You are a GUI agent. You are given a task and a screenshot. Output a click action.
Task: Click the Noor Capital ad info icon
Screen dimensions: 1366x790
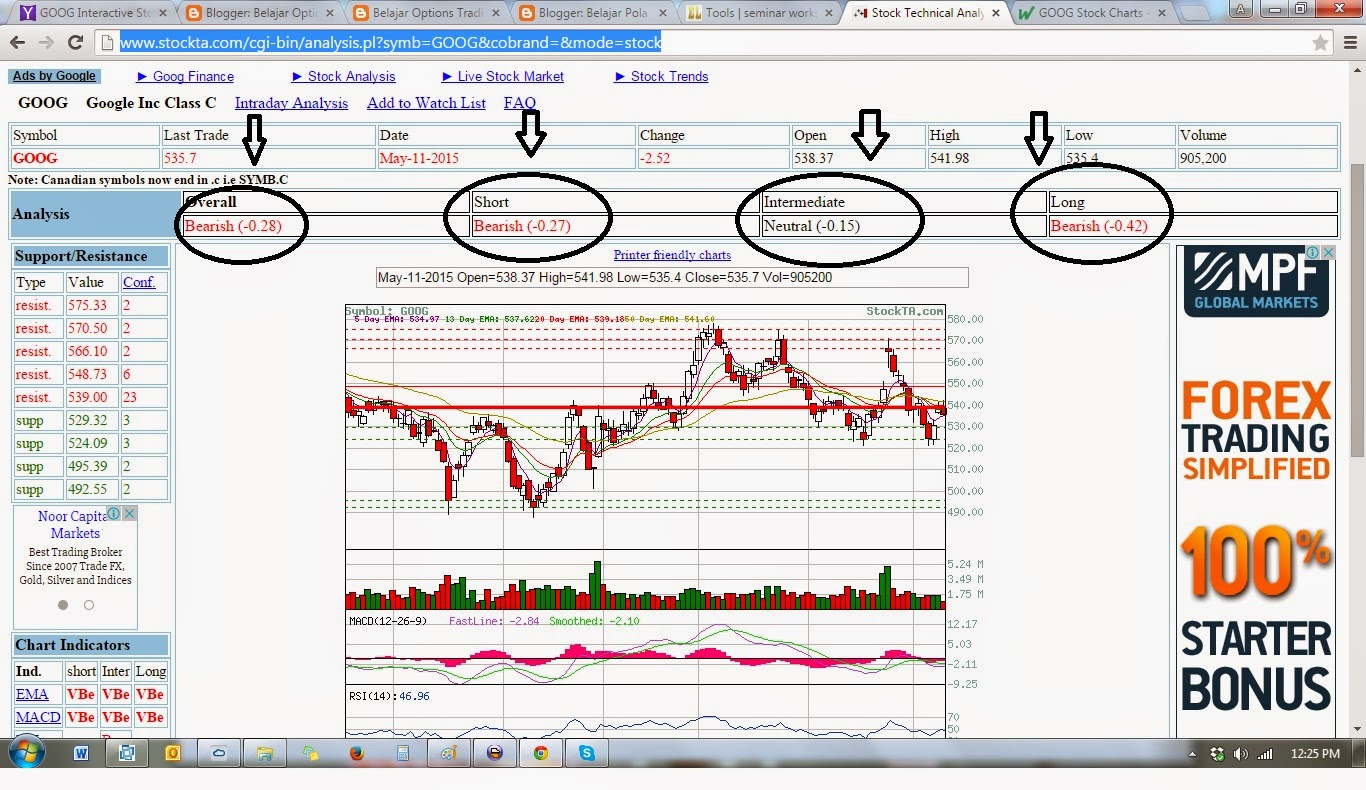(x=114, y=514)
